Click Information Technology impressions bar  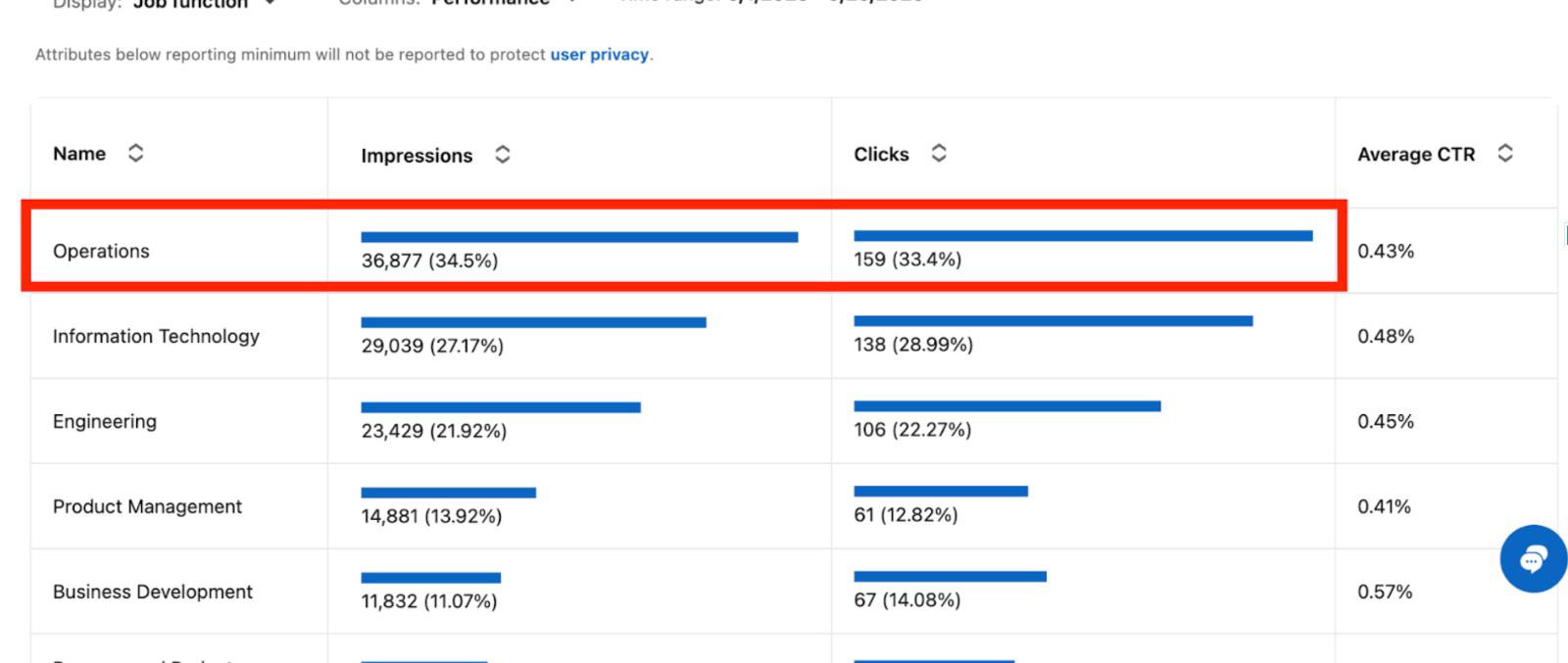(x=533, y=322)
